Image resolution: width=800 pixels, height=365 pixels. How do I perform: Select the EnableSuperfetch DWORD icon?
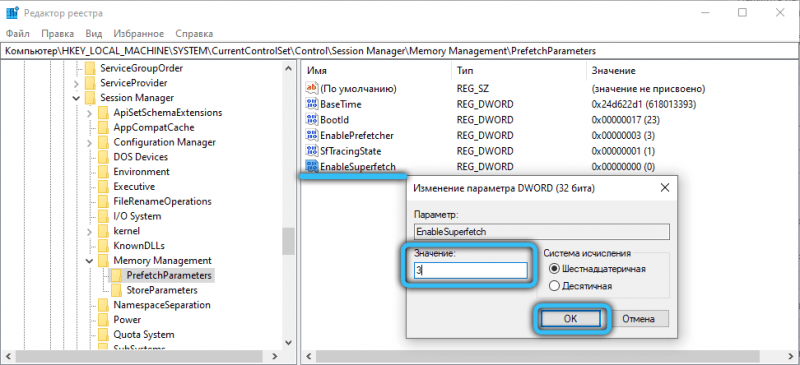point(311,166)
